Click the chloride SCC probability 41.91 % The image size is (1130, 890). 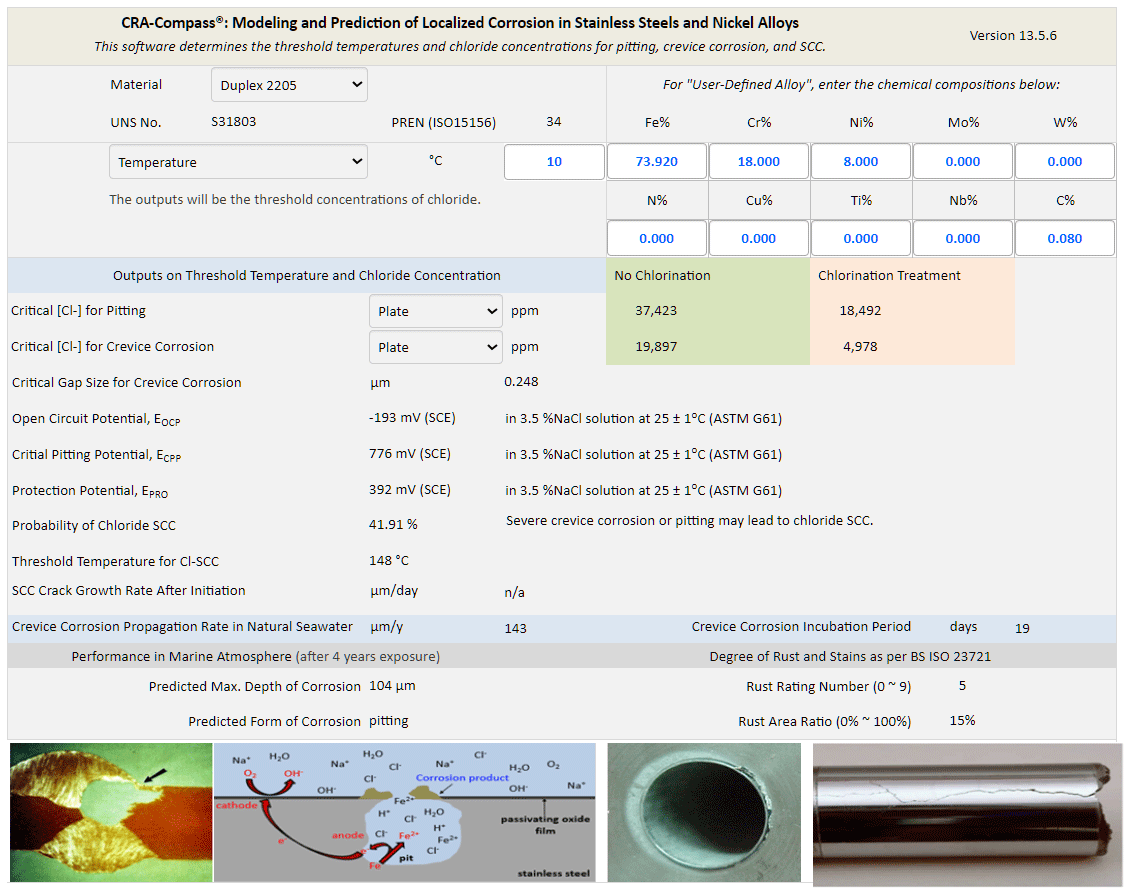(393, 524)
